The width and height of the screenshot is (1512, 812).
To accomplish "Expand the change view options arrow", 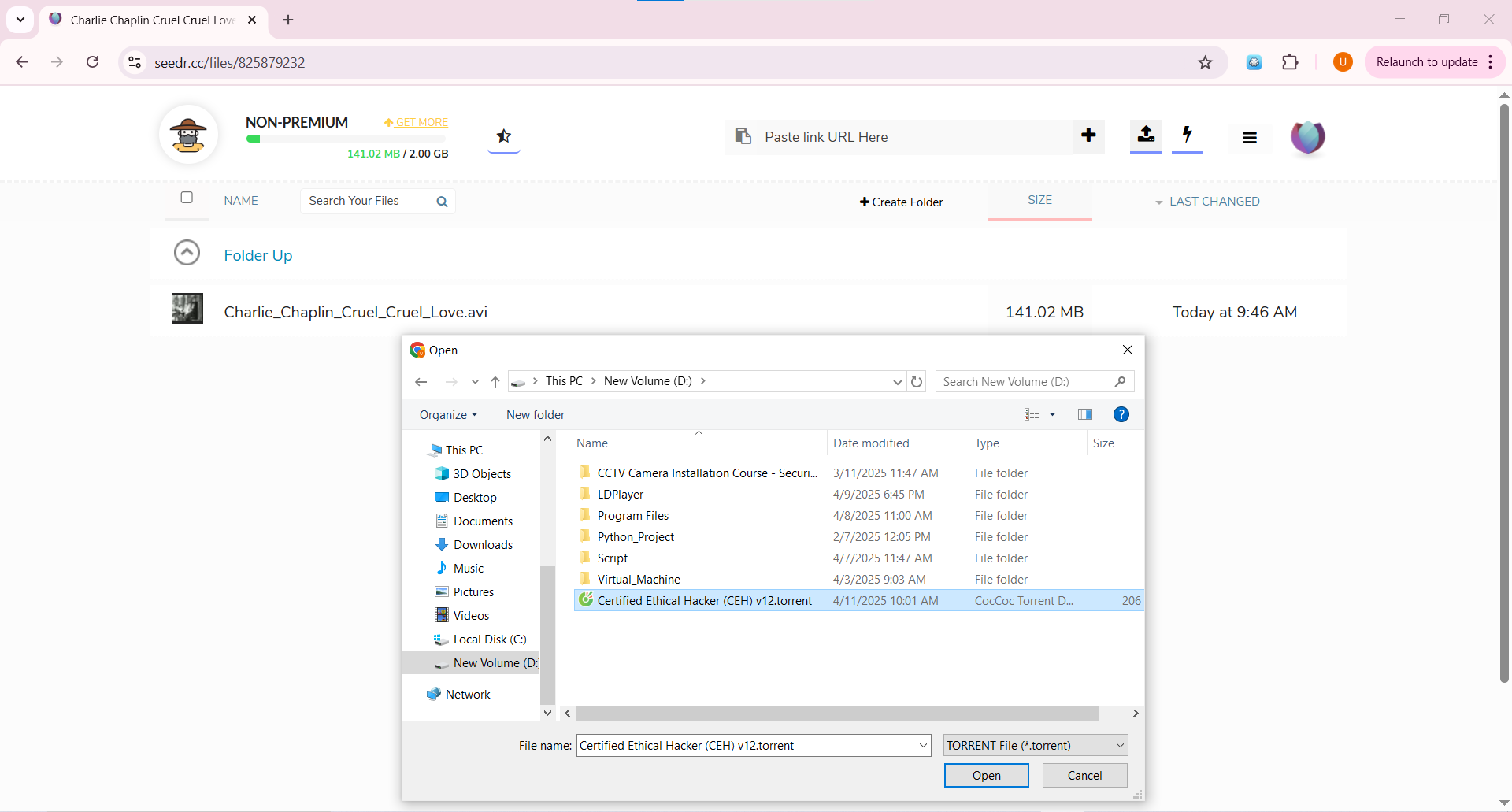I will click(x=1052, y=414).
